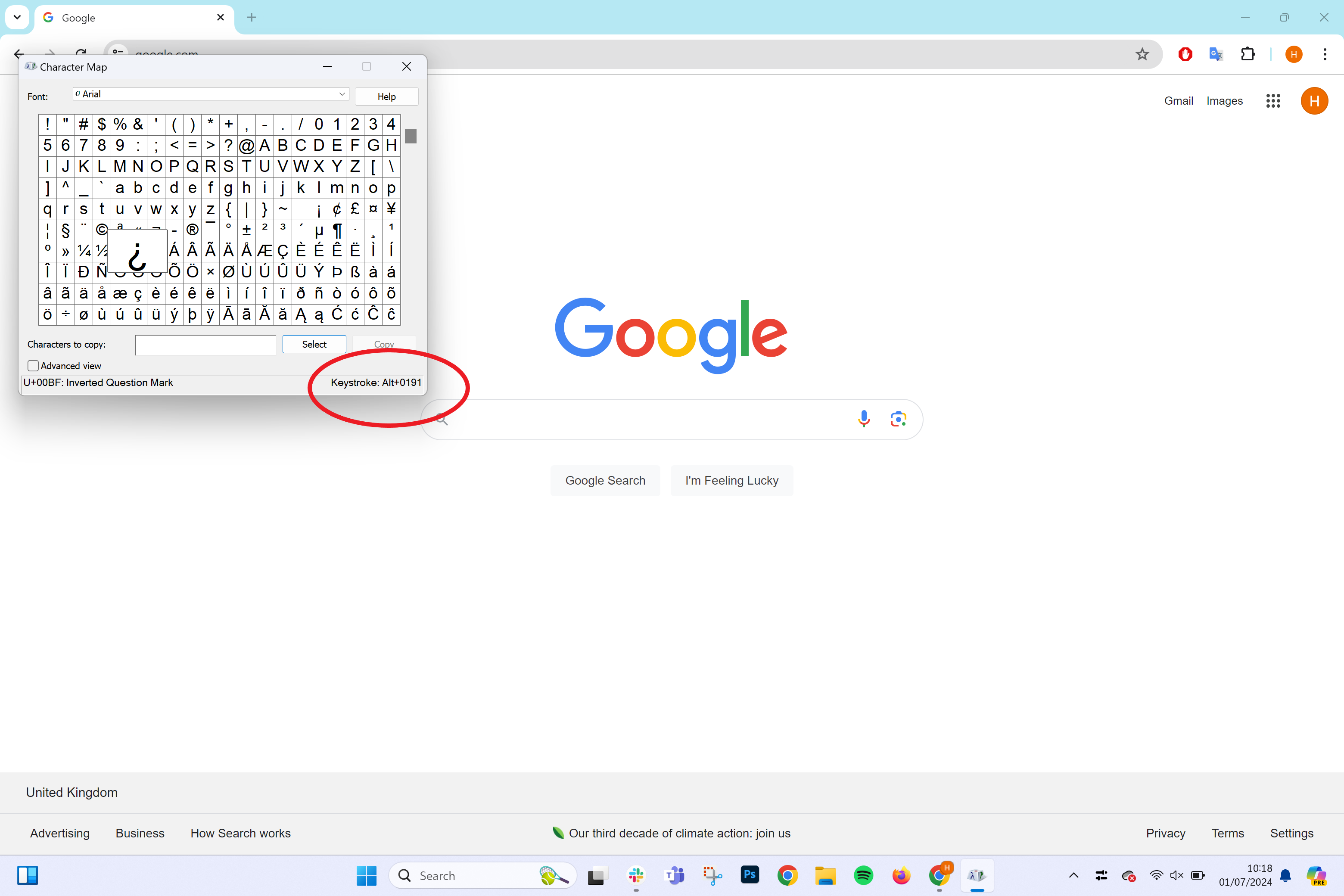1344x896 pixels.
Task: Pick the # hash character
Action: (84, 124)
